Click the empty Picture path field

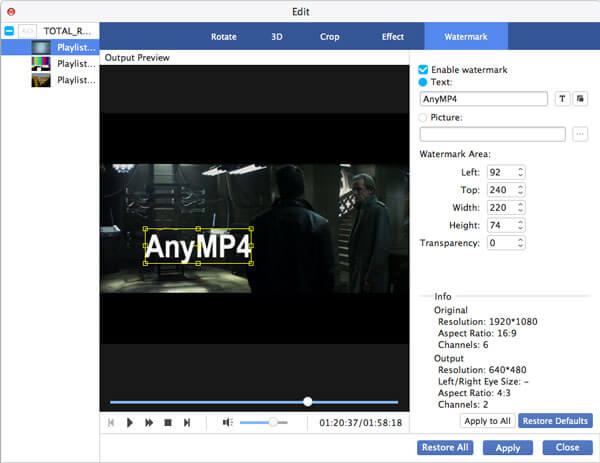click(492, 134)
